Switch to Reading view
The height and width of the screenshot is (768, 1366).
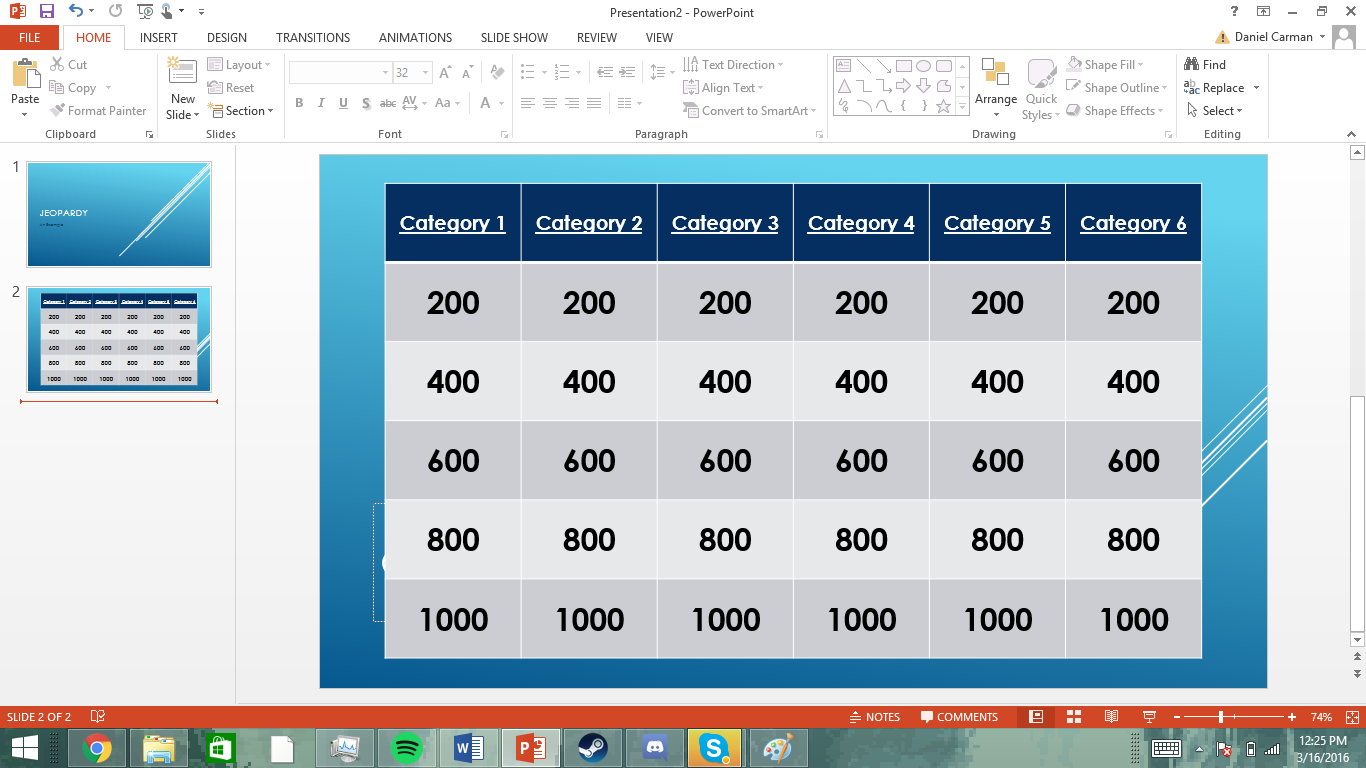click(1111, 717)
